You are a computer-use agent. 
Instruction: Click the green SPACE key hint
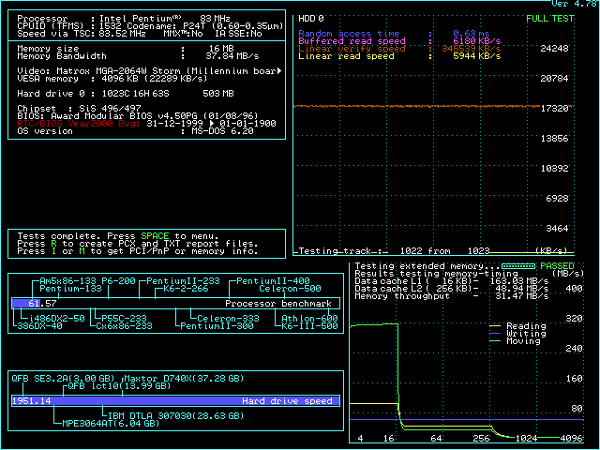pyautogui.click(x=155, y=236)
